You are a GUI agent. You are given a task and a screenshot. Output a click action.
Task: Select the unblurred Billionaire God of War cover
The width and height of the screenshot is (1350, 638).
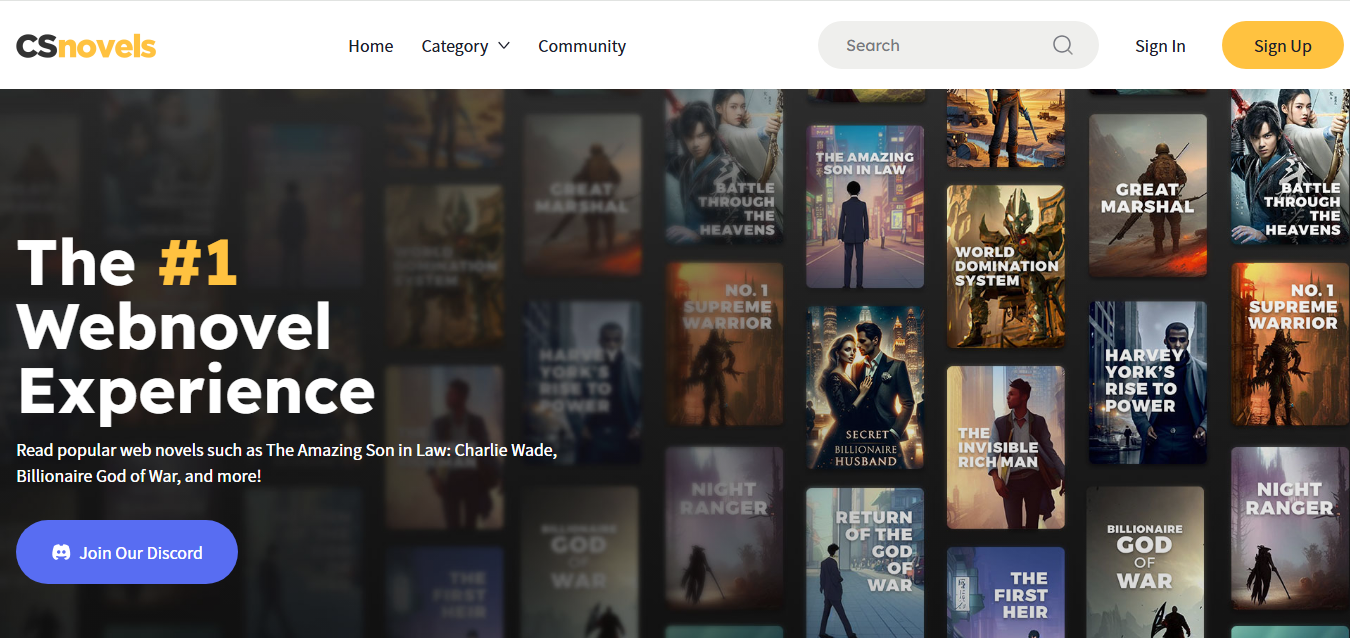pyautogui.click(x=1145, y=562)
